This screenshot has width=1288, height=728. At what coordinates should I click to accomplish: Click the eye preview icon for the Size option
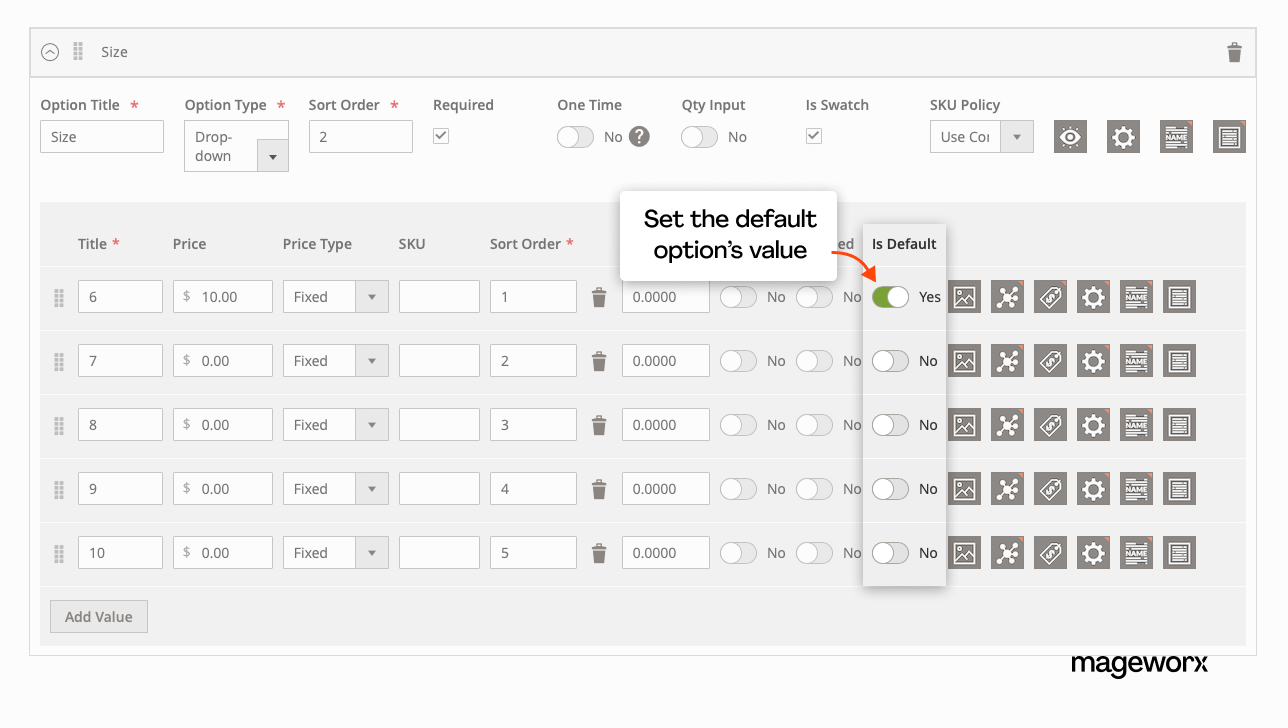[x=1070, y=136]
